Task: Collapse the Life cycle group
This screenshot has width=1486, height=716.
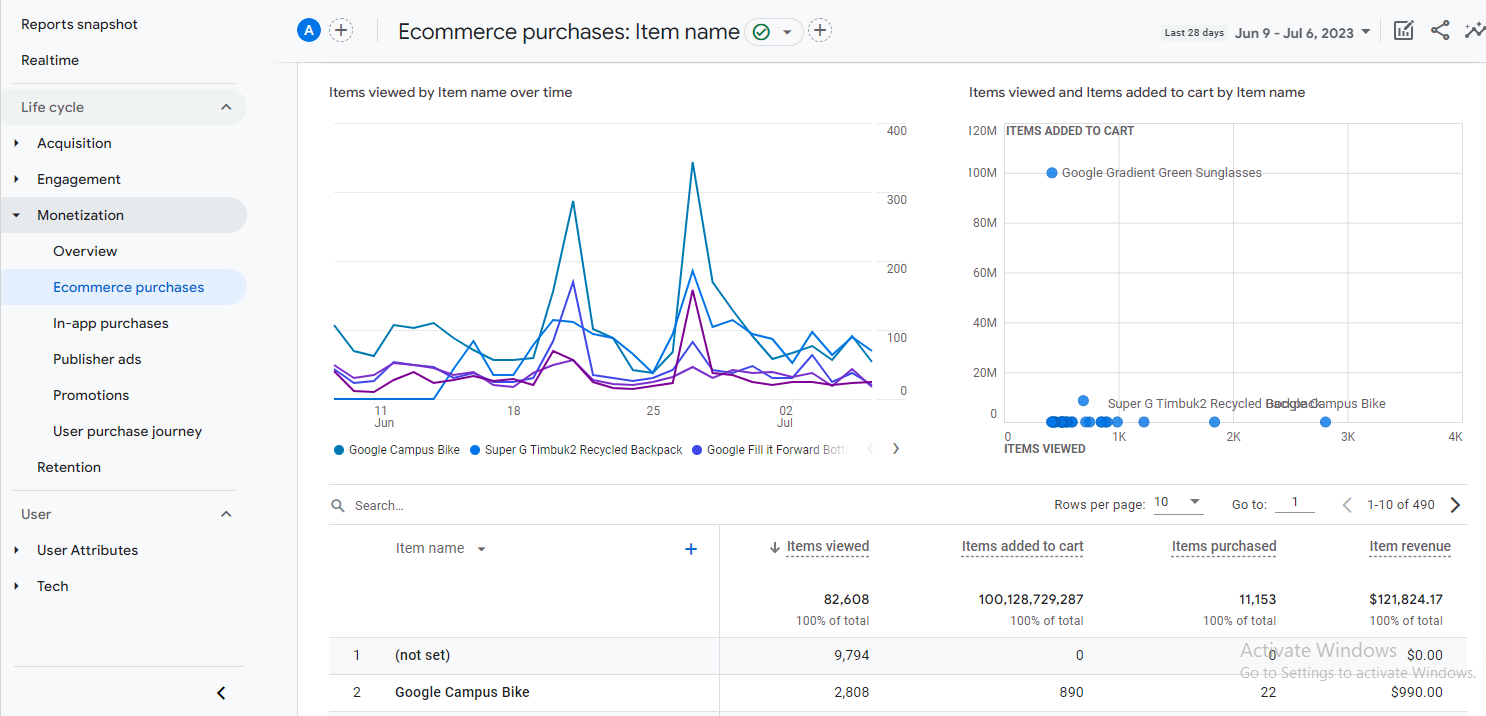Action: click(226, 107)
